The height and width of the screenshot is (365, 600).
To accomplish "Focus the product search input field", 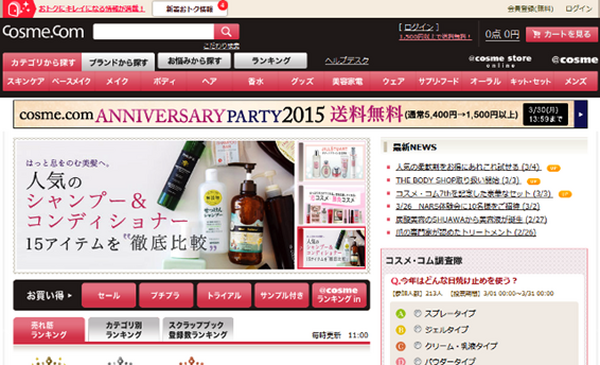I will point(153,32).
